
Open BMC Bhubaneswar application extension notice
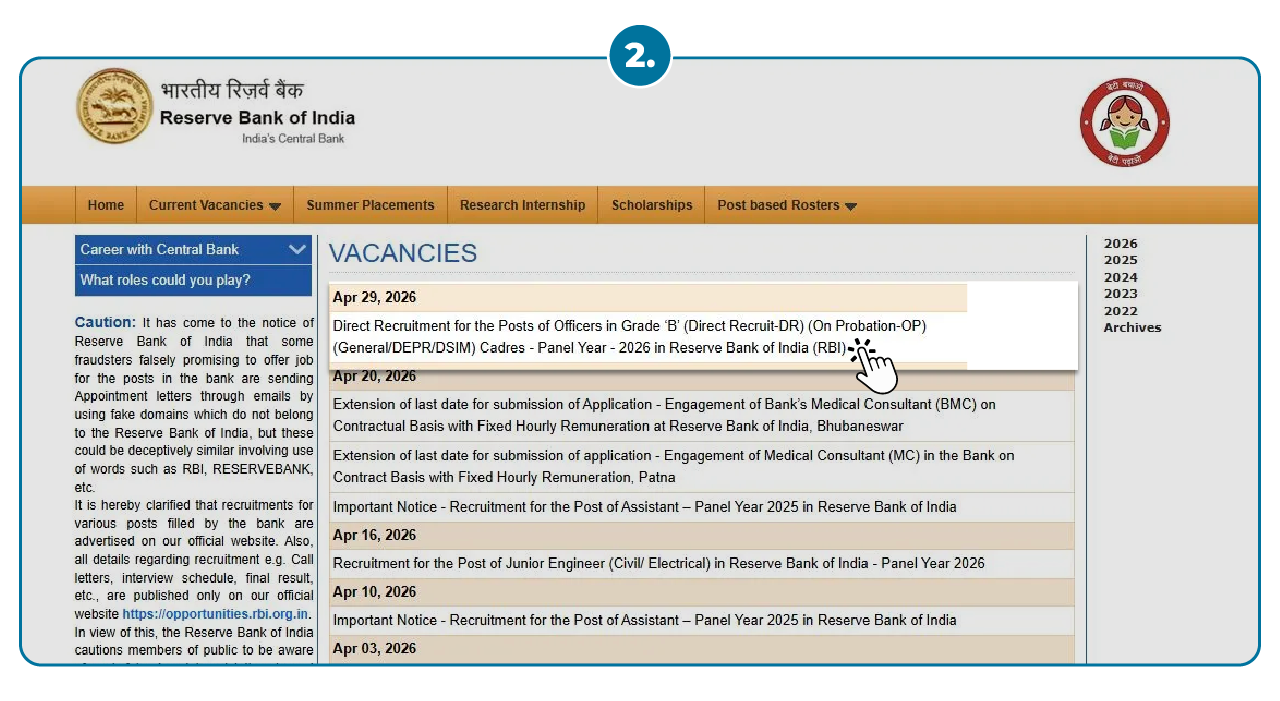click(x=664, y=415)
